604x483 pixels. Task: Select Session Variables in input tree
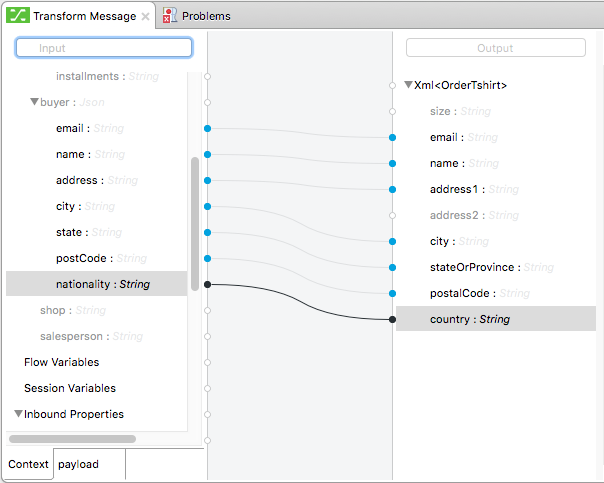[x=69, y=388]
